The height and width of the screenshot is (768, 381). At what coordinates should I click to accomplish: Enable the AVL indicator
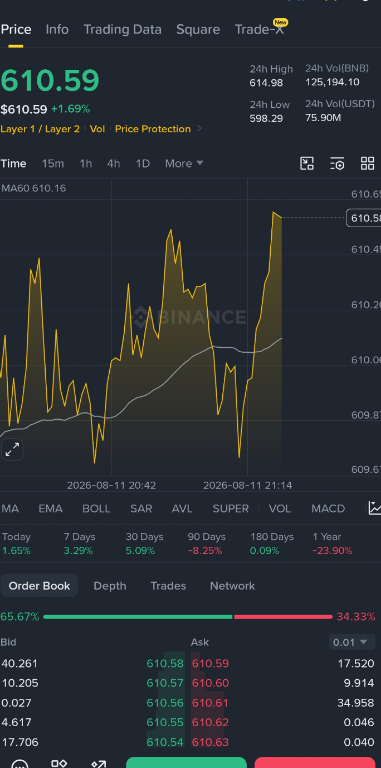click(182, 508)
